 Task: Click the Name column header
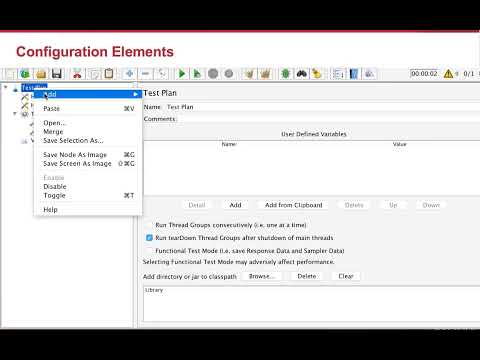pos(229,144)
